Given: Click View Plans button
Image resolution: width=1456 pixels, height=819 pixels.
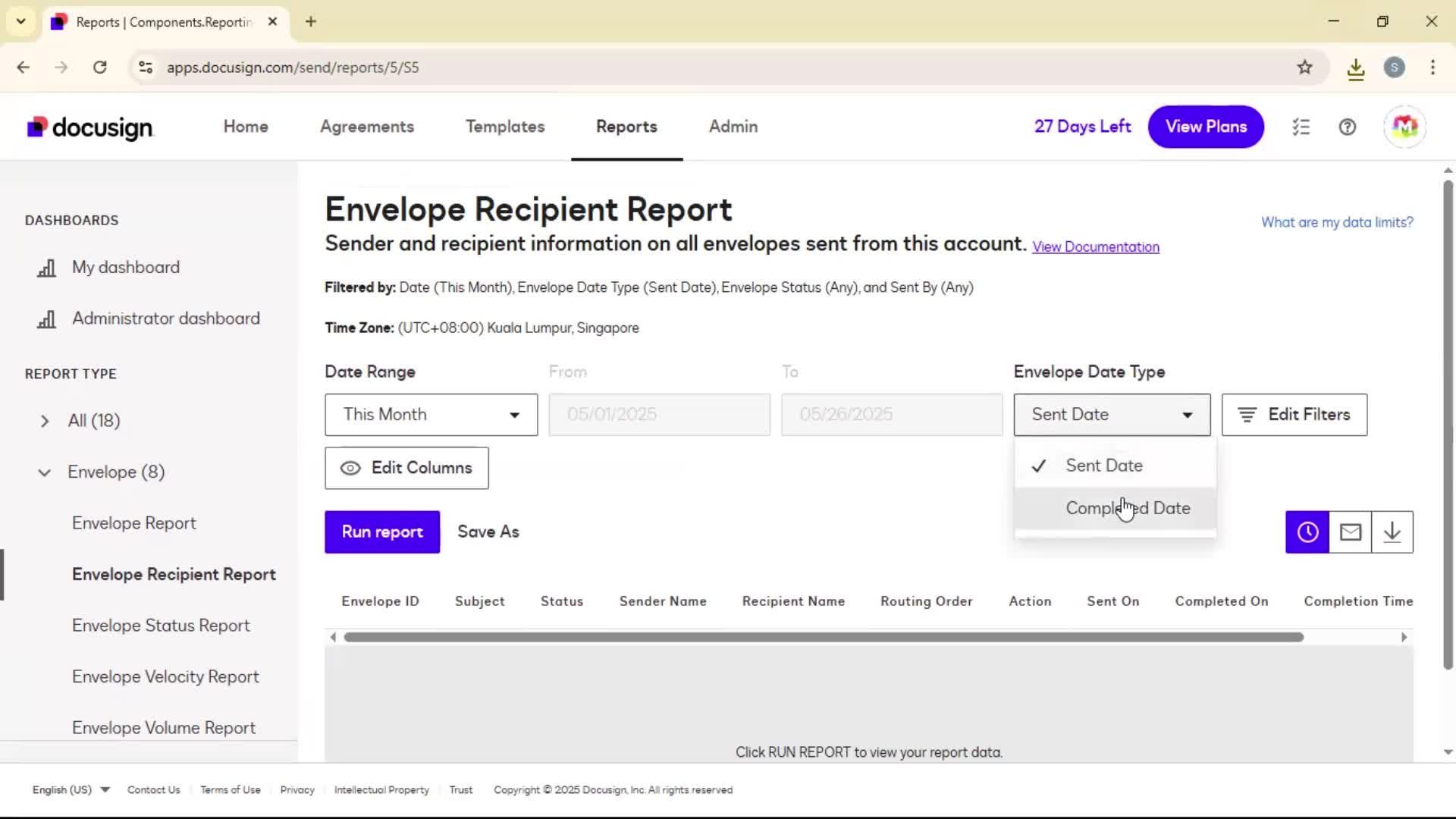Looking at the screenshot, I should (1206, 127).
